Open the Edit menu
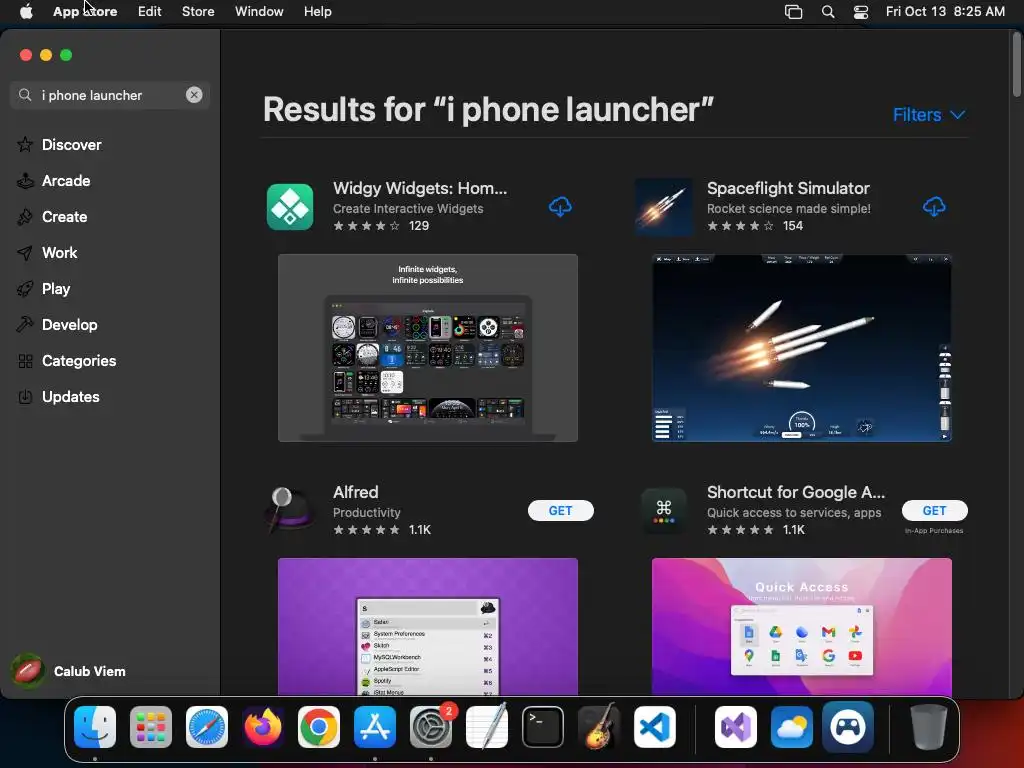1024x768 pixels. click(x=150, y=11)
